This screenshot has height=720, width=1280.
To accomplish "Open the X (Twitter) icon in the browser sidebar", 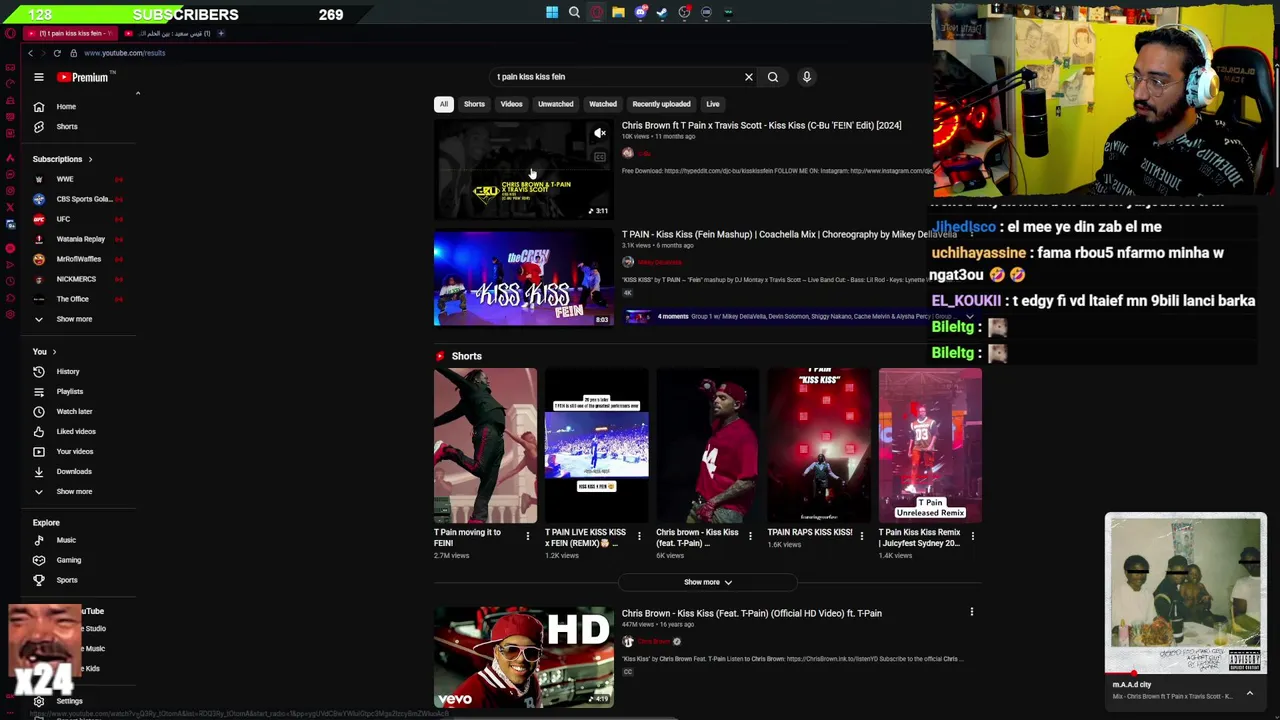I will [10, 207].
